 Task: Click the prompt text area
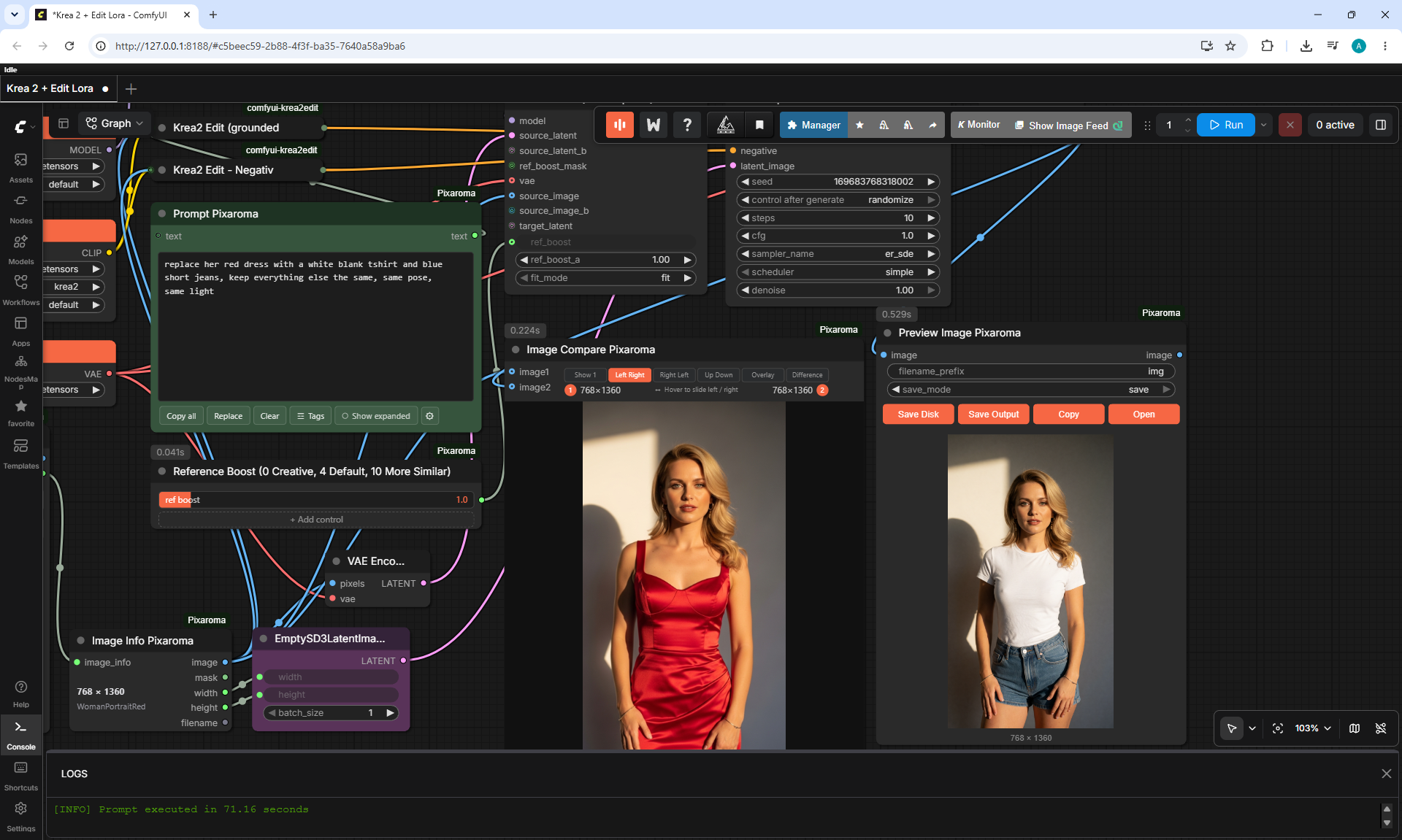315,326
